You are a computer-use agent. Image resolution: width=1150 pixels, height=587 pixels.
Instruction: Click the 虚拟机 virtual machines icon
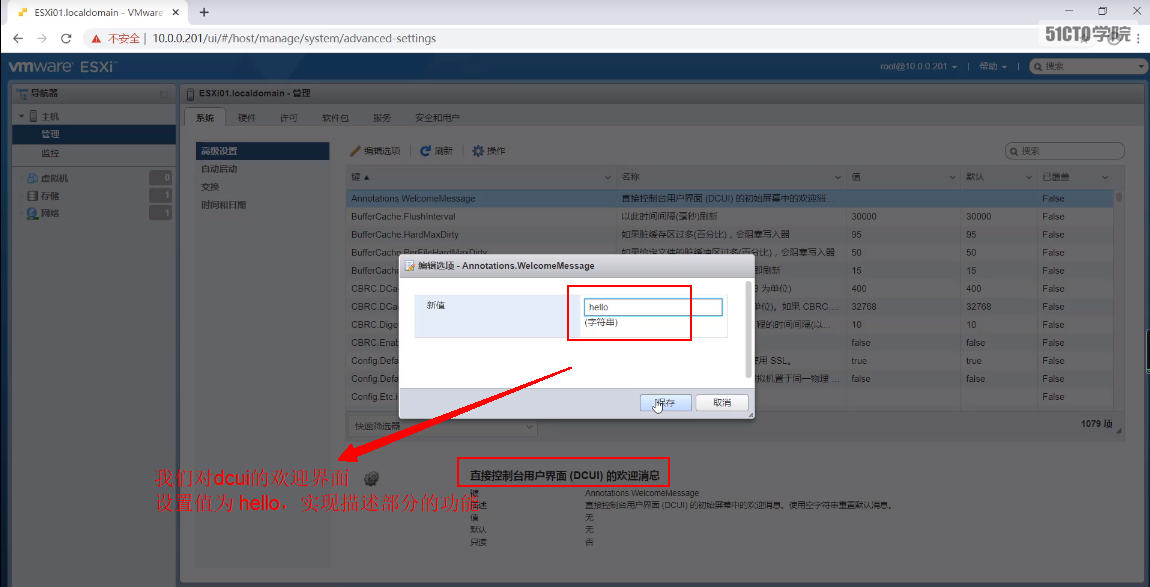[32, 178]
